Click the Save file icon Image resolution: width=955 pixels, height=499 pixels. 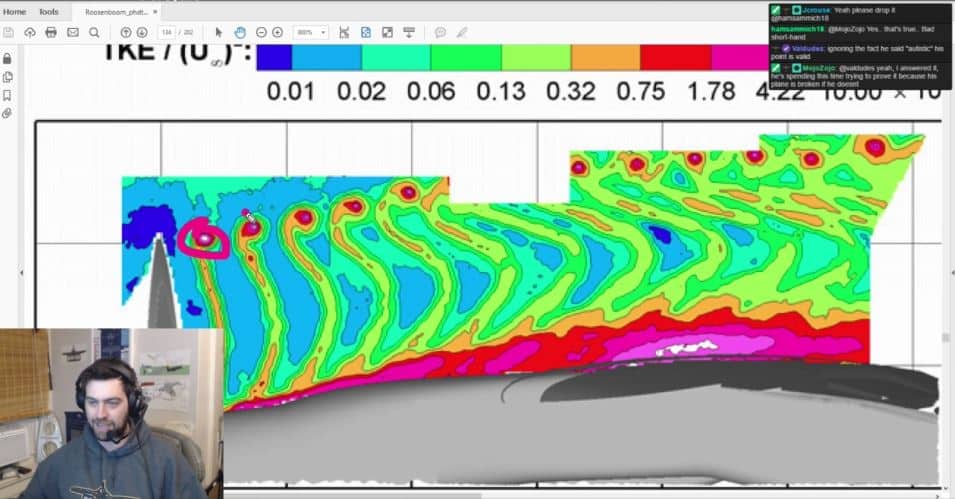pos(8,32)
